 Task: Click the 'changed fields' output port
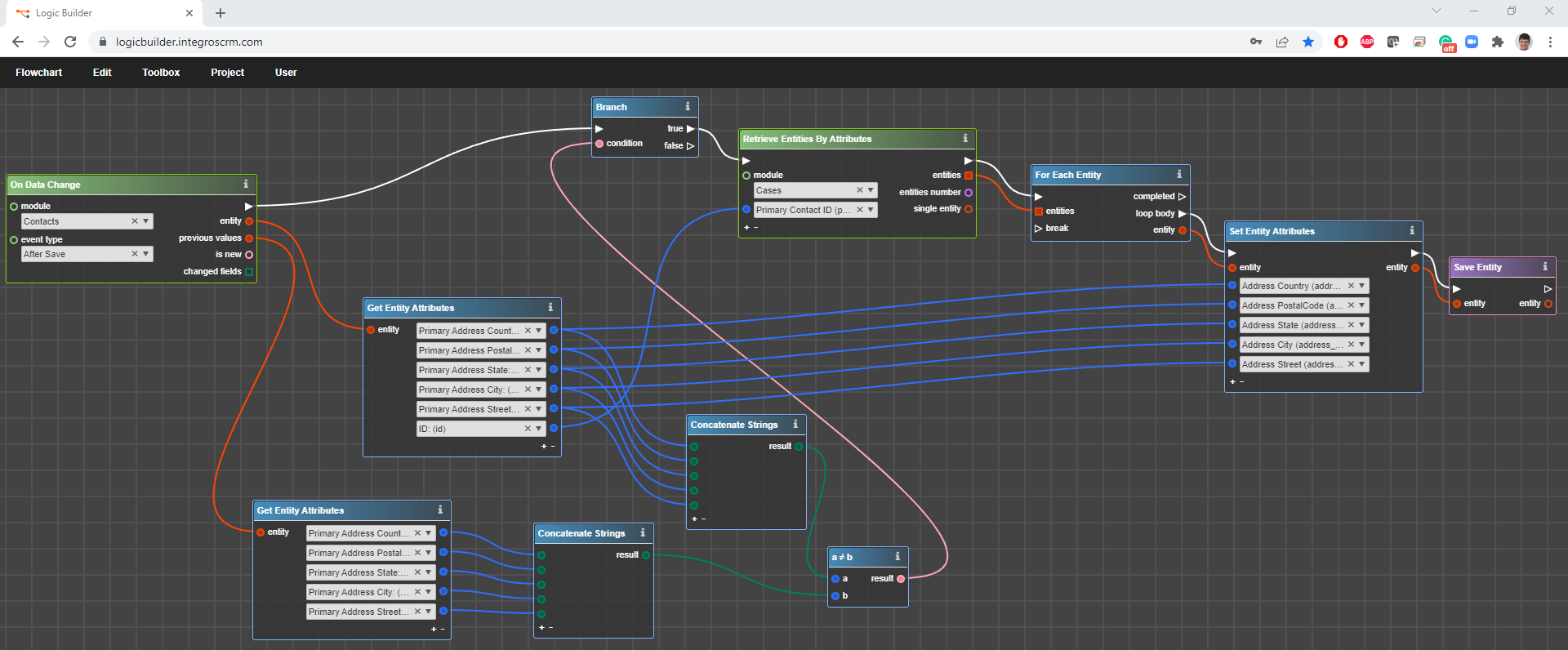249,272
